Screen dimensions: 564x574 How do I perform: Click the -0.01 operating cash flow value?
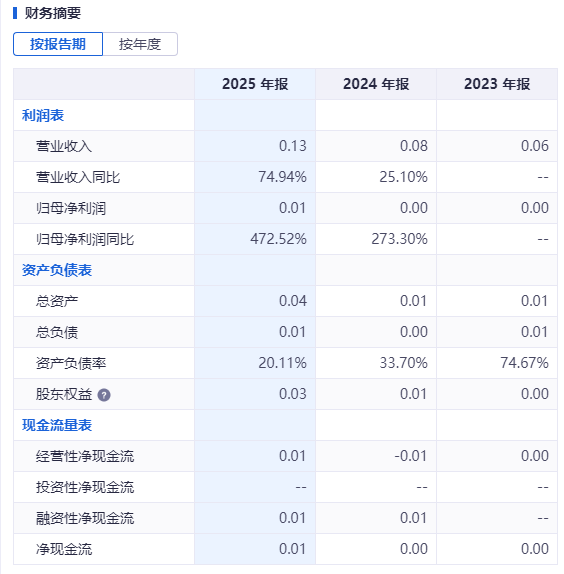click(411, 456)
